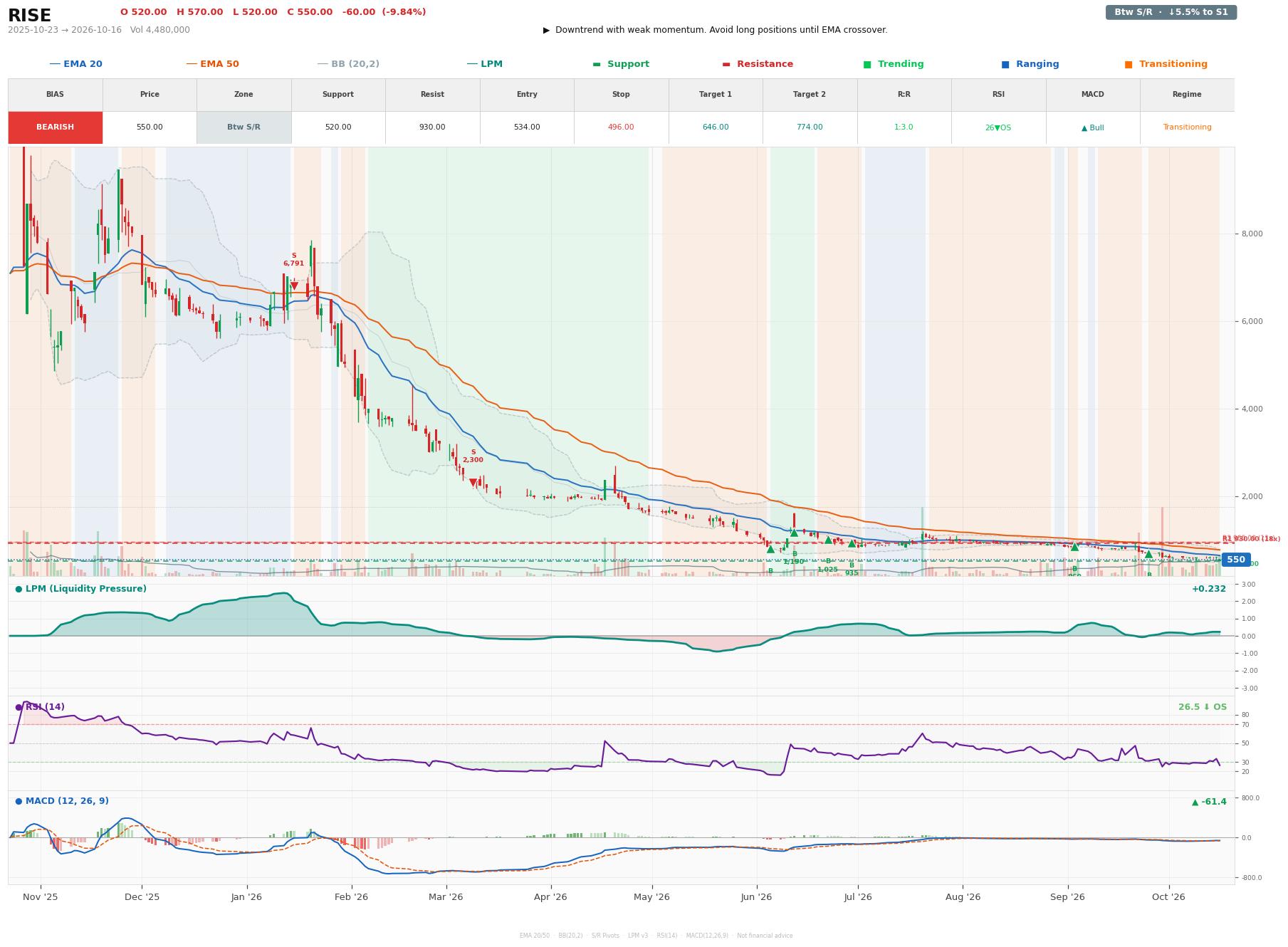Image resolution: width=1288 pixels, height=947 pixels.
Task: Click the Regime column header
Action: (x=1187, y=95)
